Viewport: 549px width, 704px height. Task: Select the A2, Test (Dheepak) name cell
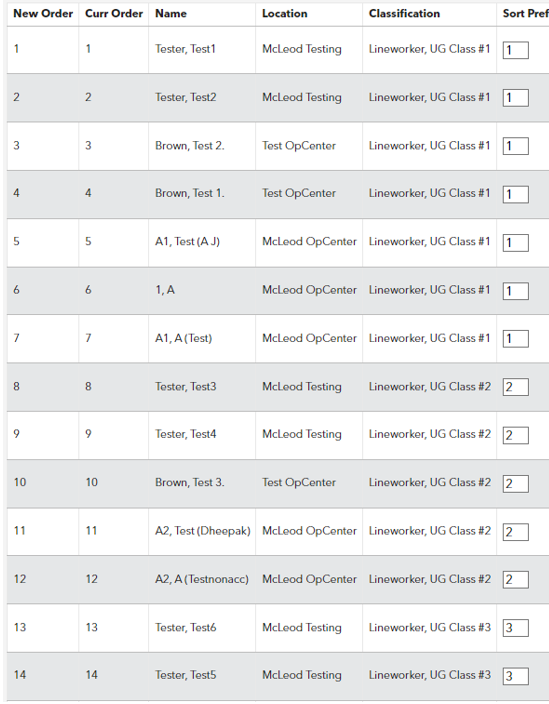(x=202, y=531)
